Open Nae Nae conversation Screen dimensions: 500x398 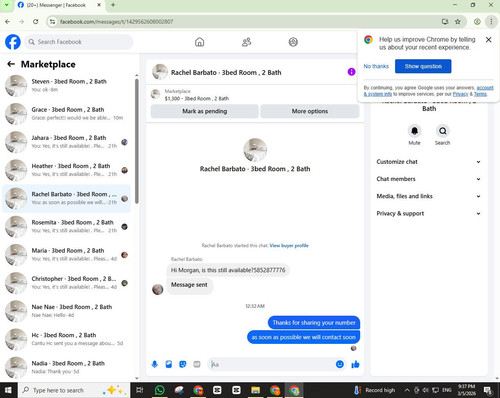[67, 311]
